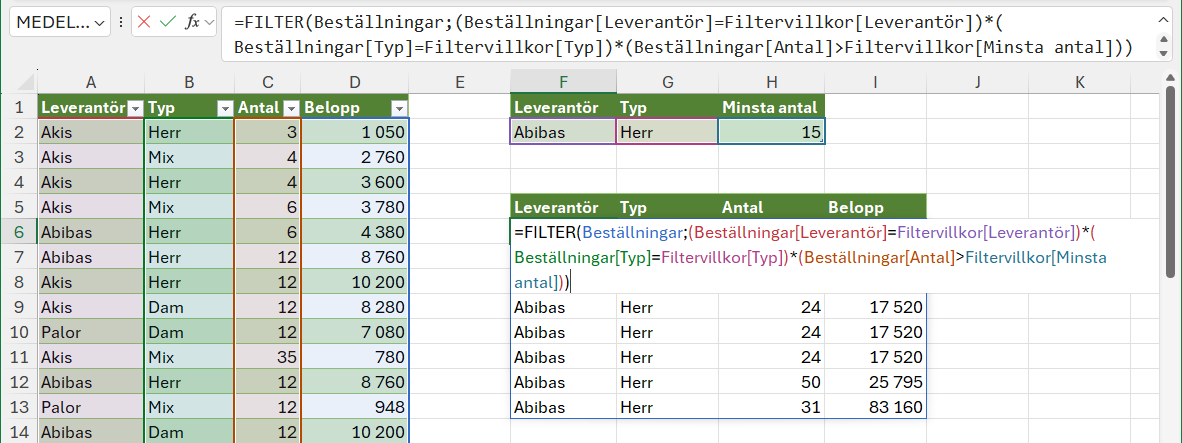Click result cell with 25 795
This screenshot has width=1182, height=443.
click(x=875, y=383)
